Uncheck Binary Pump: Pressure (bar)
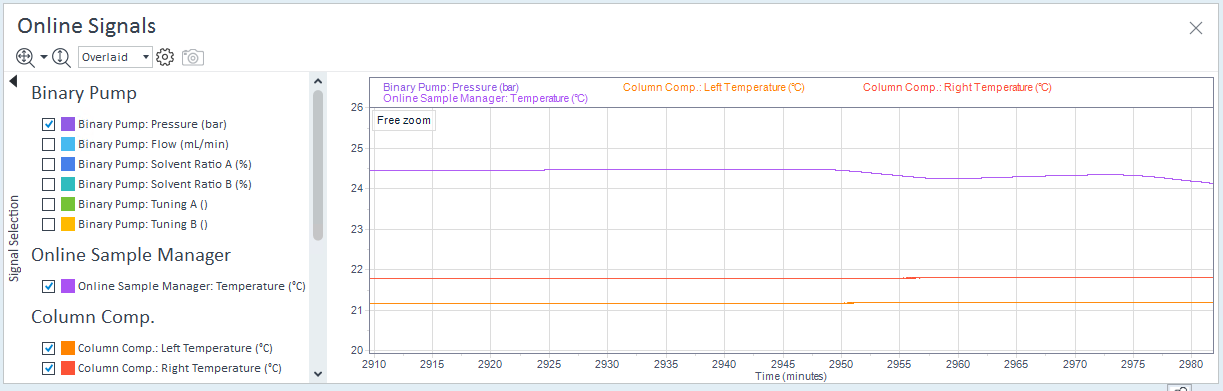The height and width of the screenshot is (391, 1223). point(48,125)
